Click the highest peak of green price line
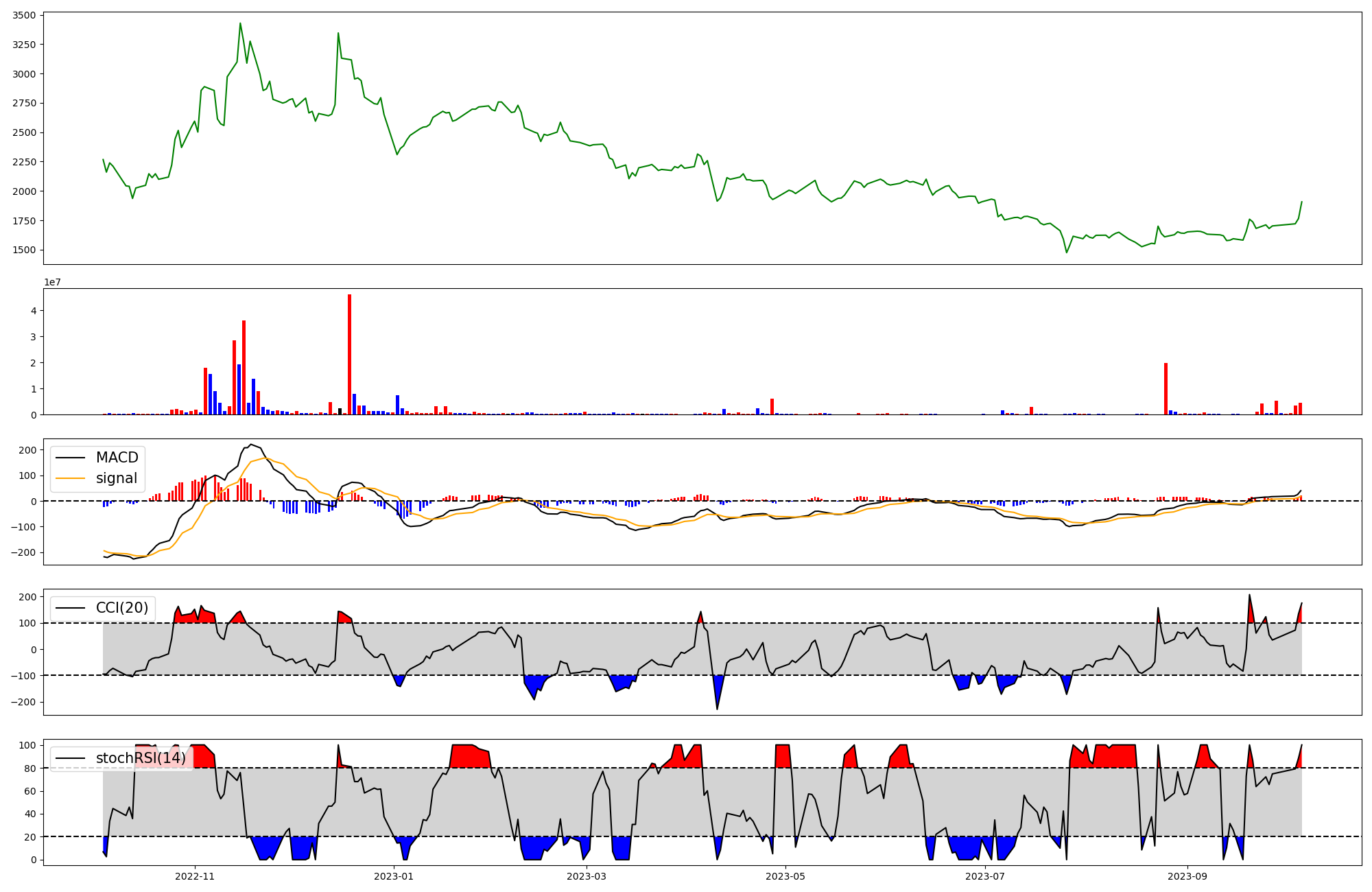 (240, 24)
